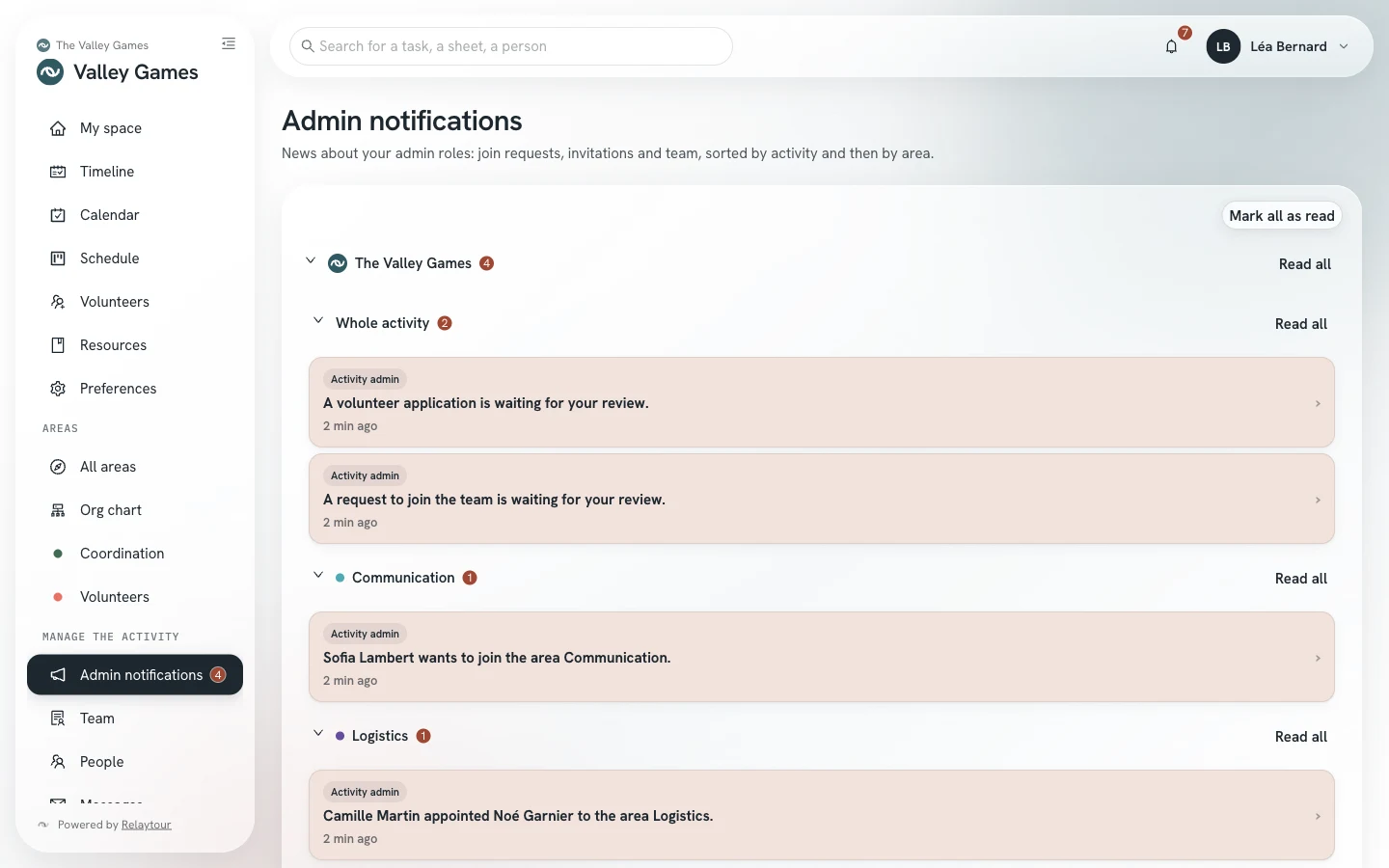Click Mark all as read button

(x=1282, y=216)
